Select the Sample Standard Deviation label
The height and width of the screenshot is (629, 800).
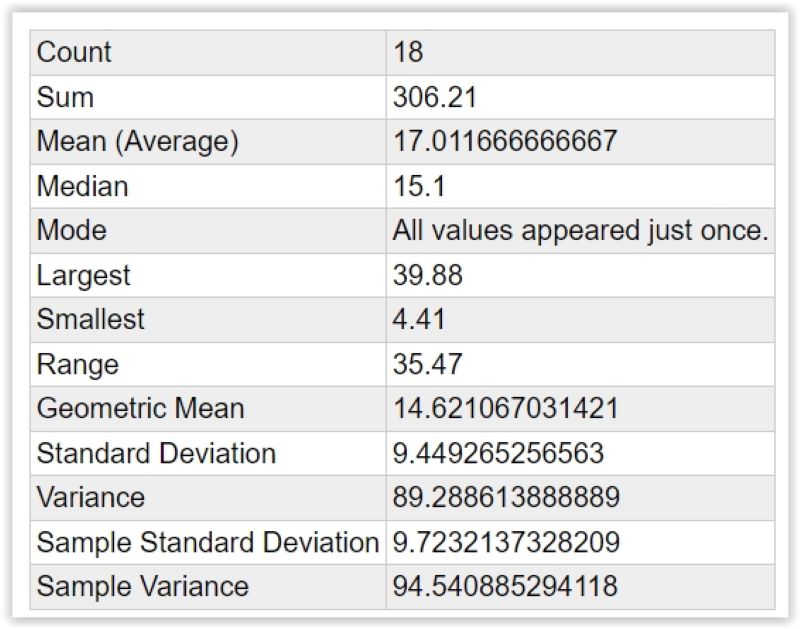(x=208, y=542)
